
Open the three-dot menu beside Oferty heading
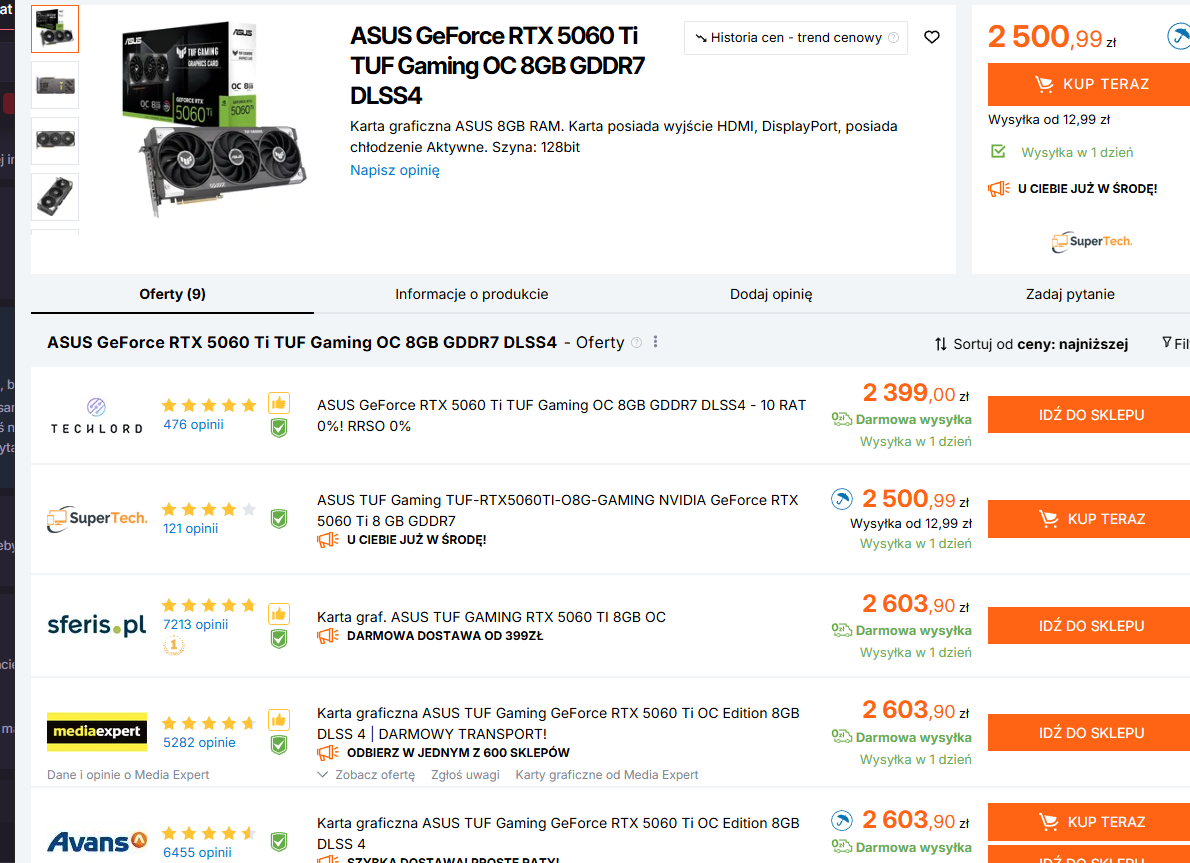[656, 342]
